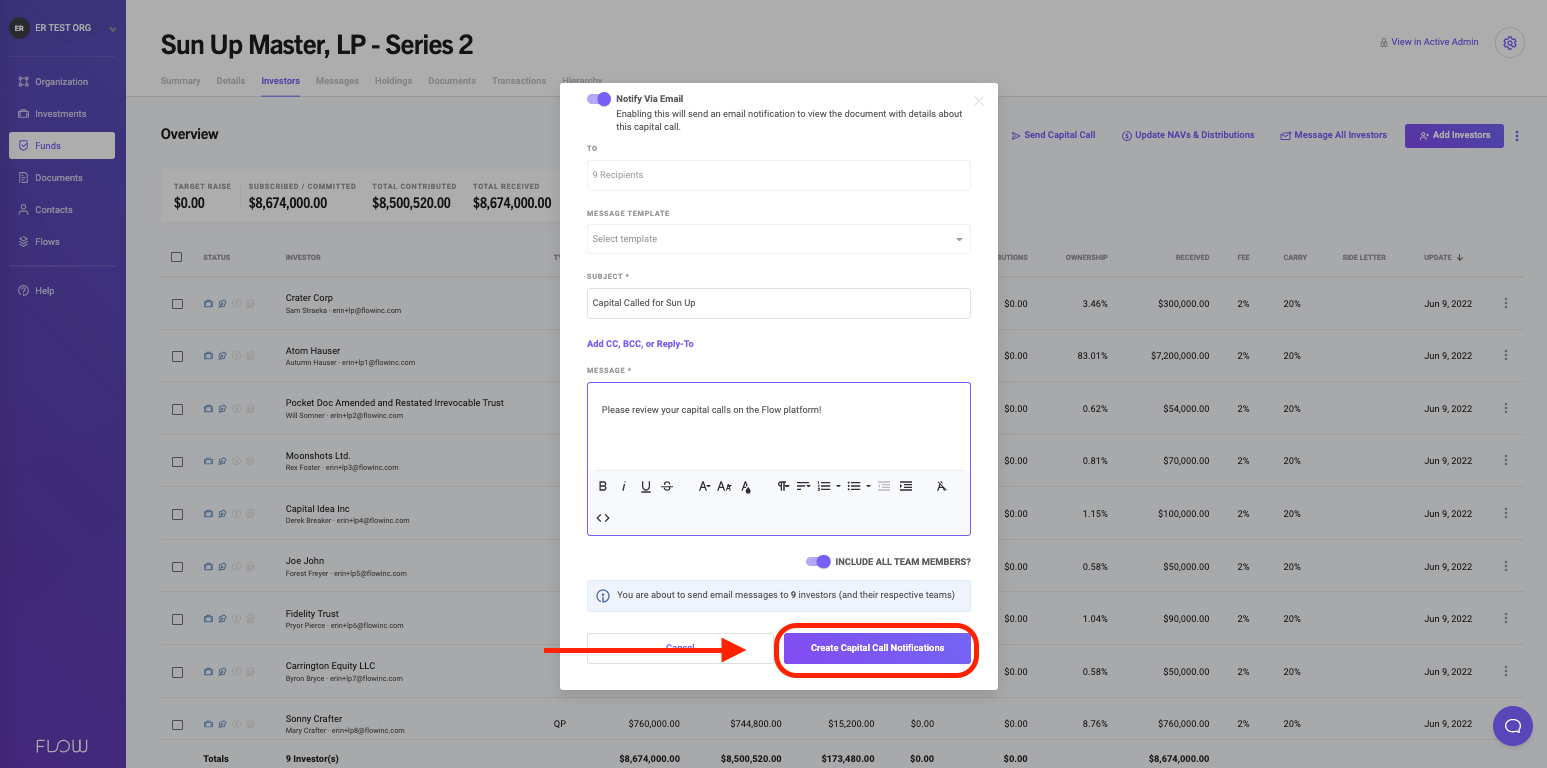This screenshot has height=768, width=1547.
Task: Select the underline formatting icon
Action: (x=646, y=486)
